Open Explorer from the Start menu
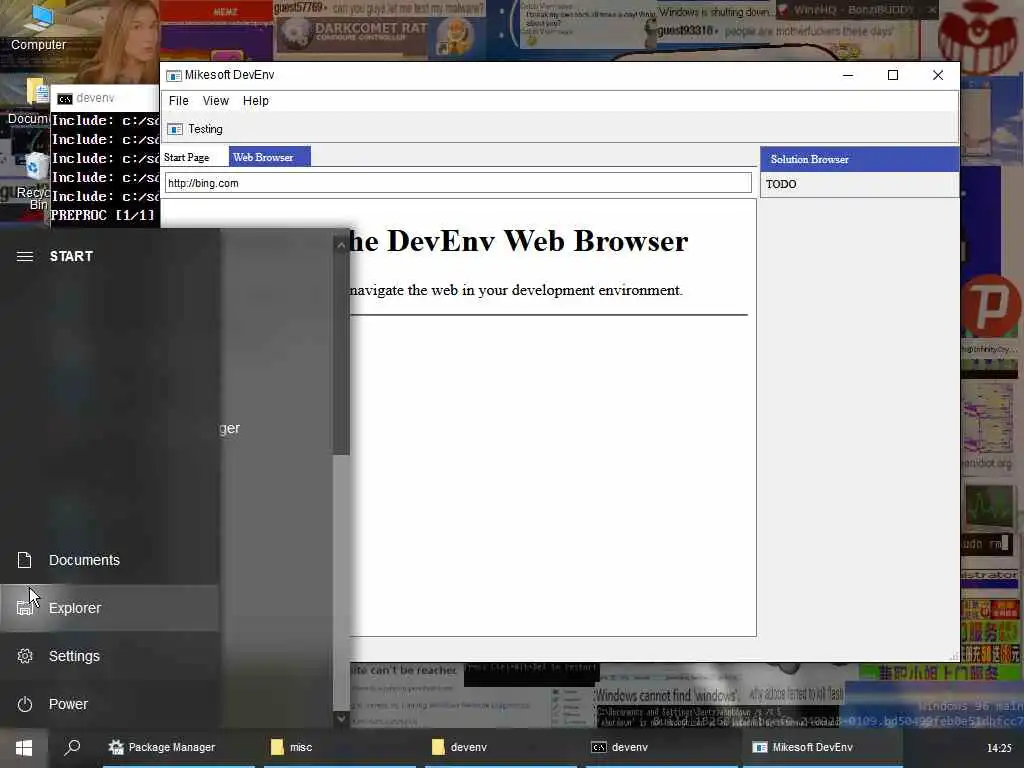1024x768 pixels. 109,608
